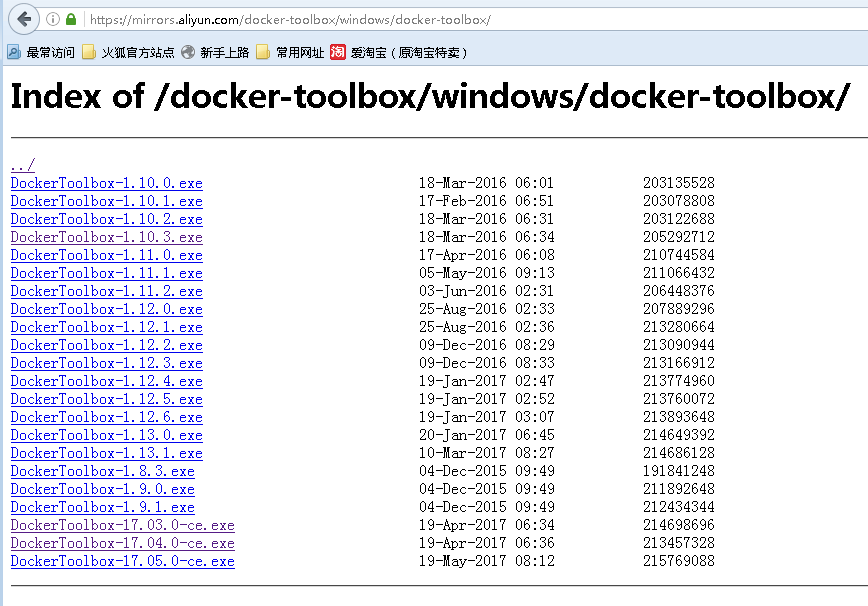Download DockerToolbox-1.10.3.exe

pyautogui.click(x=107, y=237)
